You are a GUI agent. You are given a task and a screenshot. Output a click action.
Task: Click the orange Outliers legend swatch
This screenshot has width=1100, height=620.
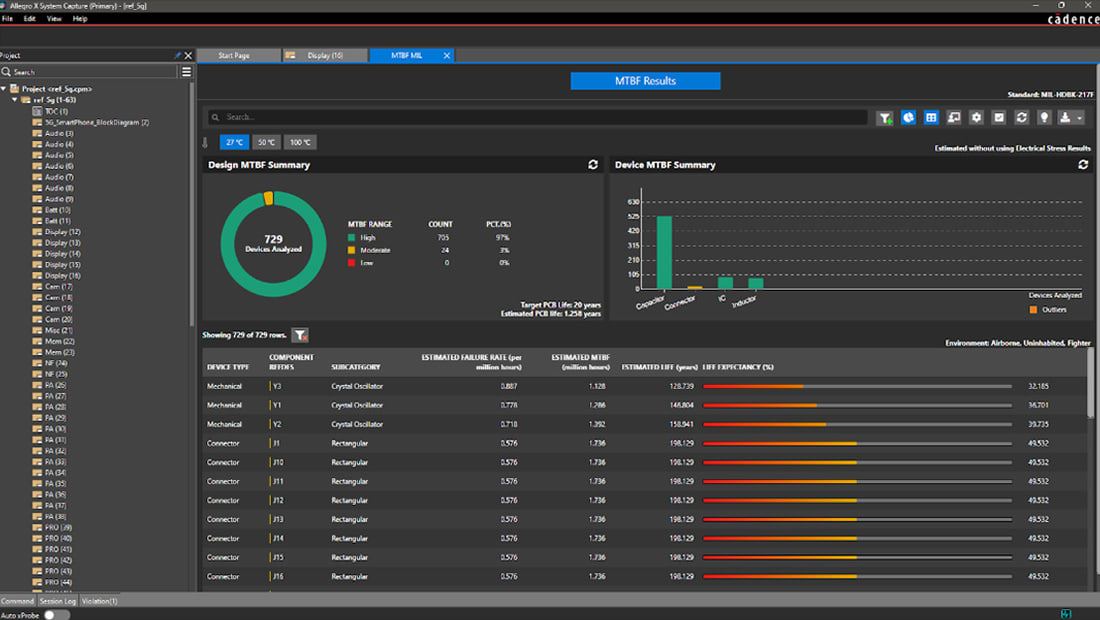coord(1033,309)
